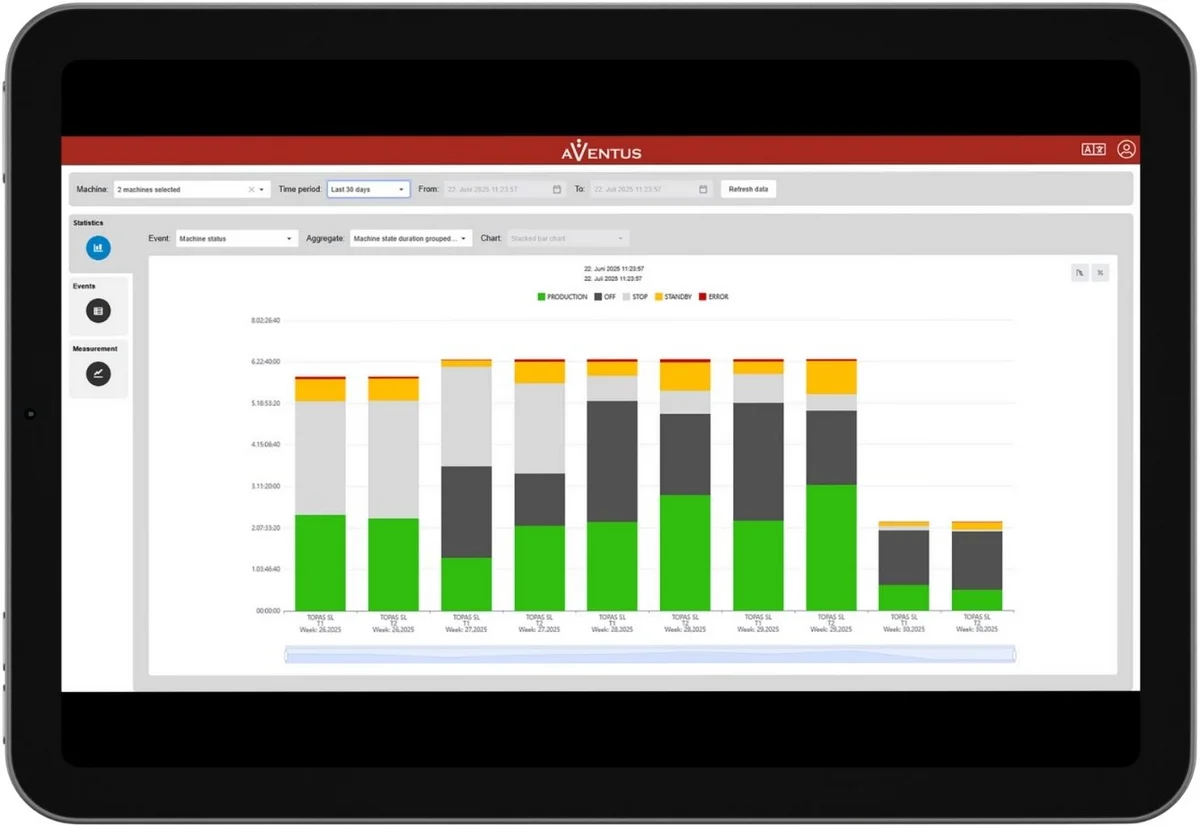Open the Events table view
Screen dimensions: 1200x826
[98, 311]
